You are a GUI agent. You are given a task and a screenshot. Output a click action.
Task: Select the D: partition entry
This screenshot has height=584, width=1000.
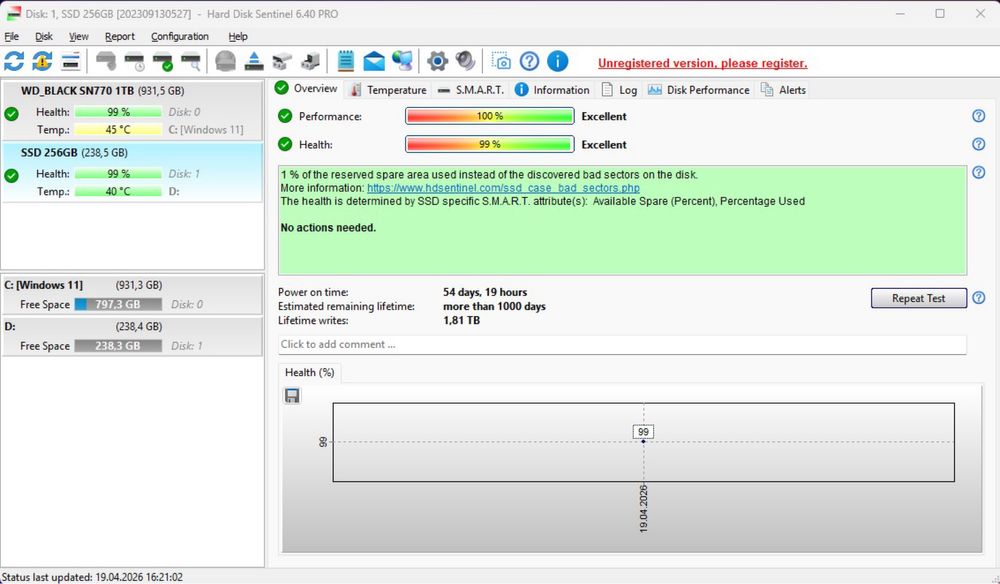click(133, 336)
